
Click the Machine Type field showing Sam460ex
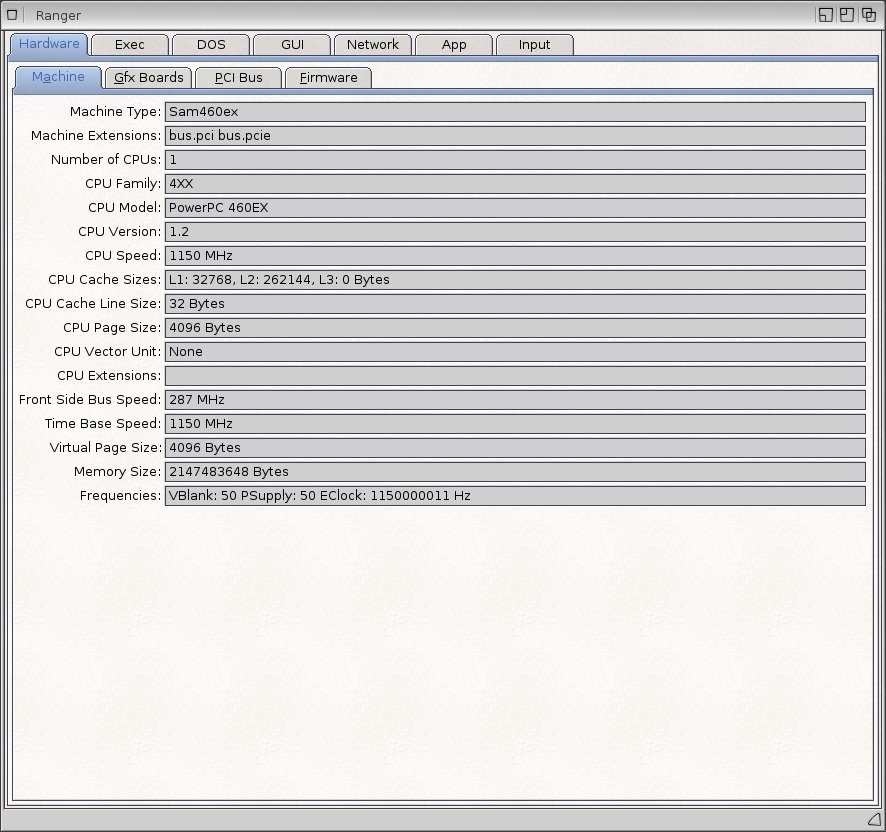515,112
